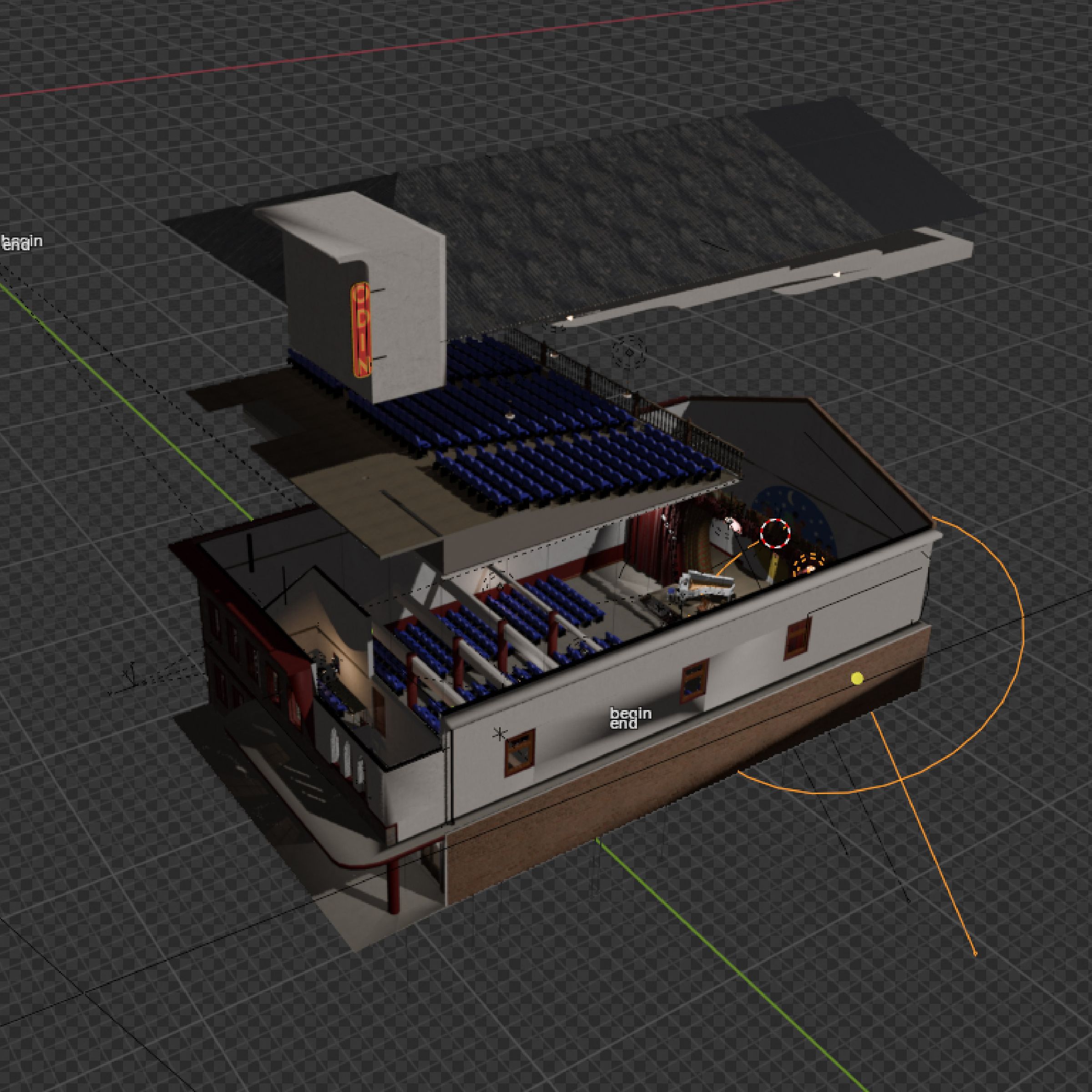The height and width of the screenshot is (1092, 1092).
Task: Click the black asterisk empty near the window
Action: pos(499,734)
